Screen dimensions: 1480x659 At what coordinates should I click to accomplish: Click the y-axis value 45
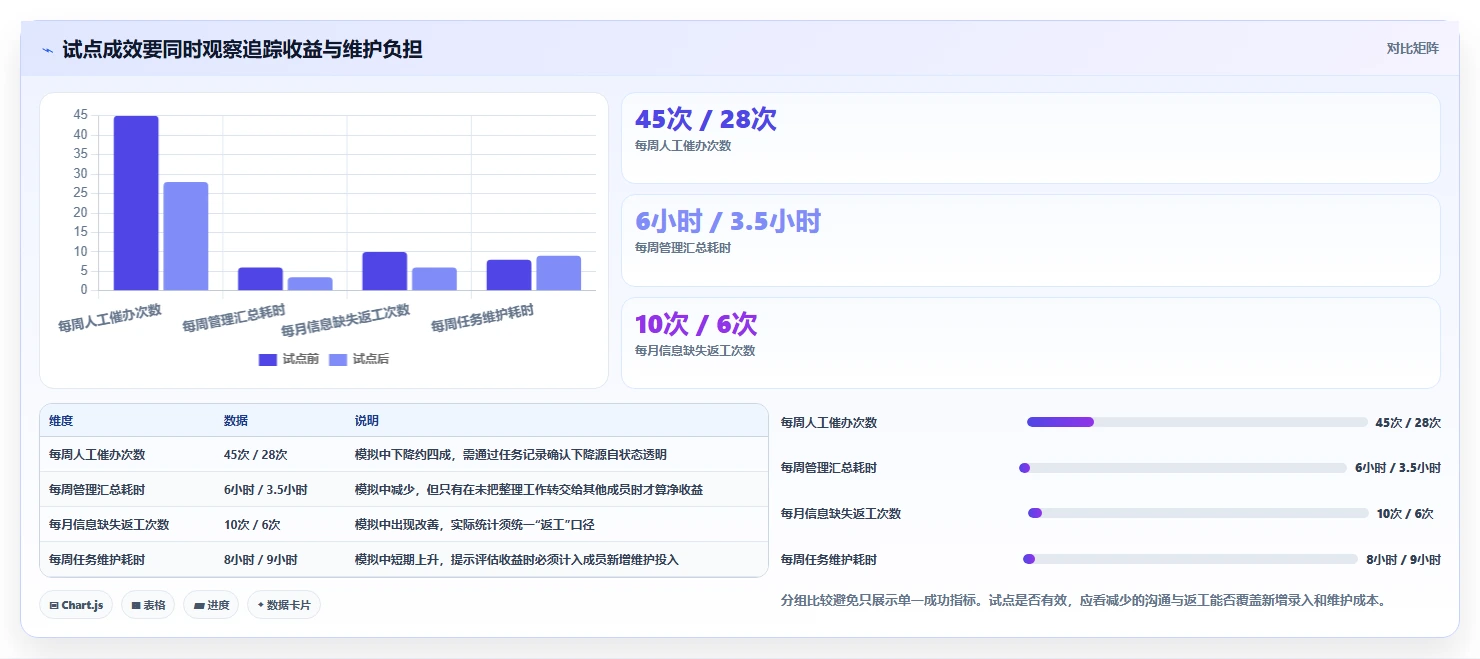(x=80, y=115)
